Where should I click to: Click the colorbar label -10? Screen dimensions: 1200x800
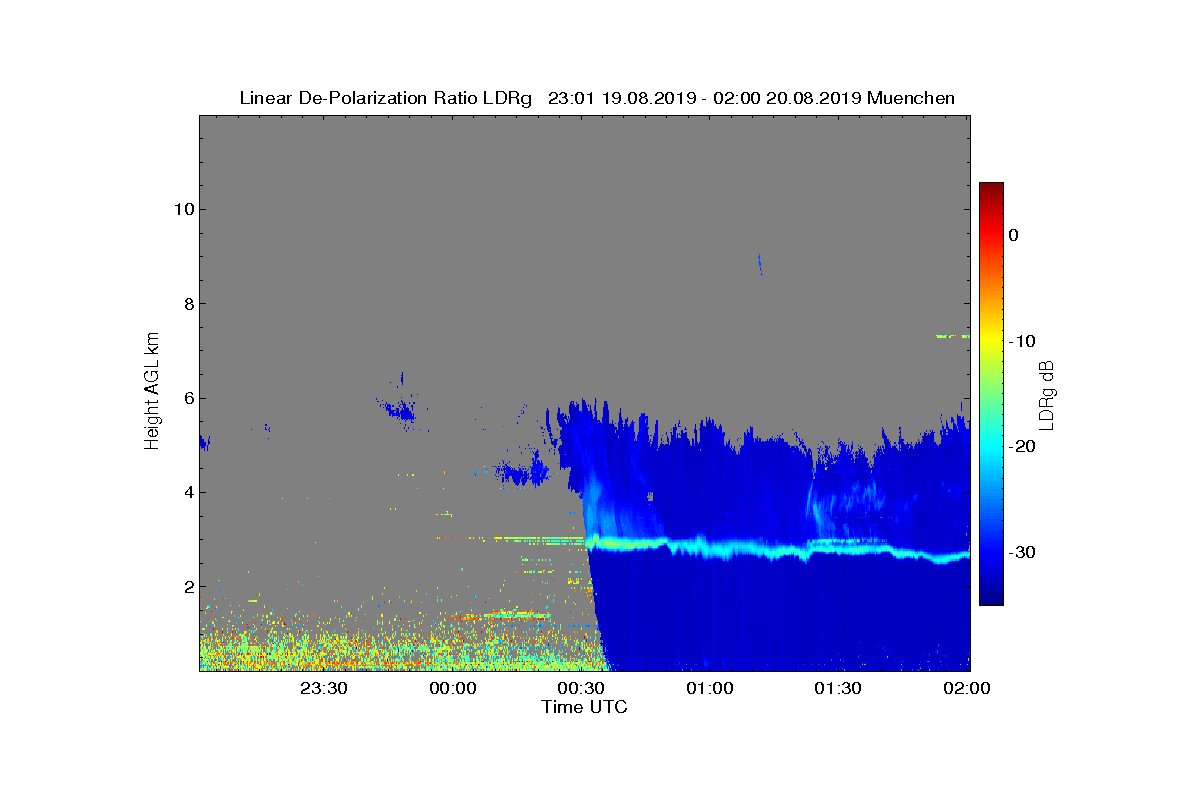tap(1023, 341)
